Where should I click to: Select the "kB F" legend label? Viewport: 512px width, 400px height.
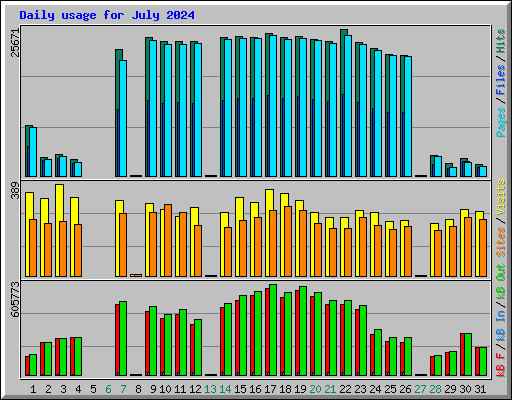tap(500, 365)
